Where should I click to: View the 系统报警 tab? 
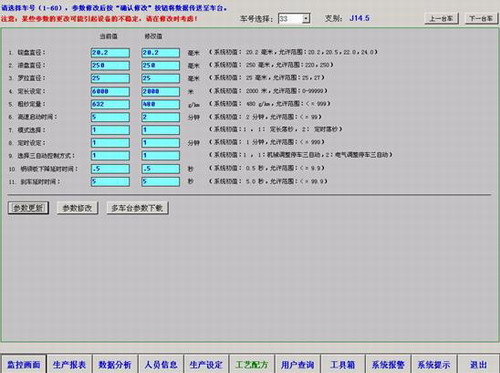pyautogui.click(x=388, y=364)
